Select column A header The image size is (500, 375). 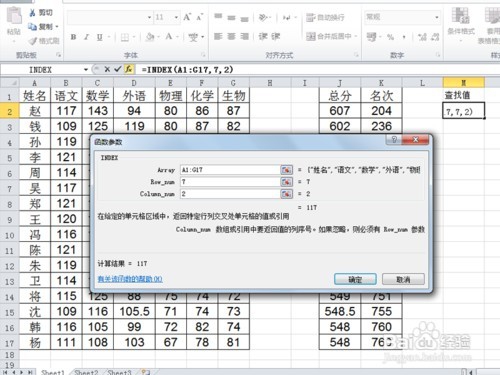[35, 83]
